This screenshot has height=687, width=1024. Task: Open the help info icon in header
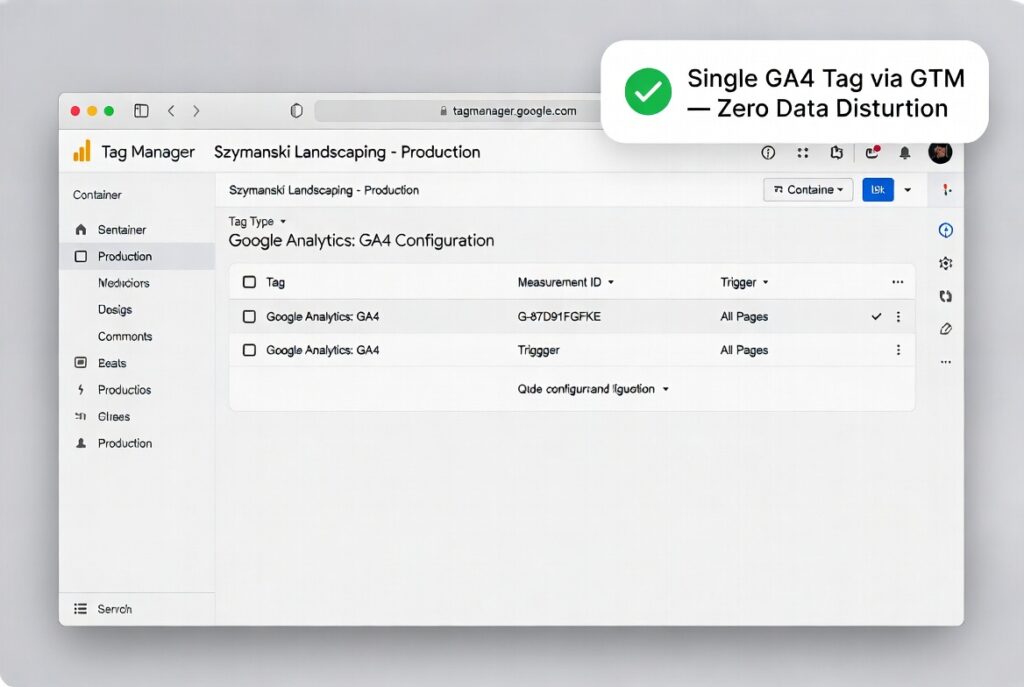[x=768, y=152]
